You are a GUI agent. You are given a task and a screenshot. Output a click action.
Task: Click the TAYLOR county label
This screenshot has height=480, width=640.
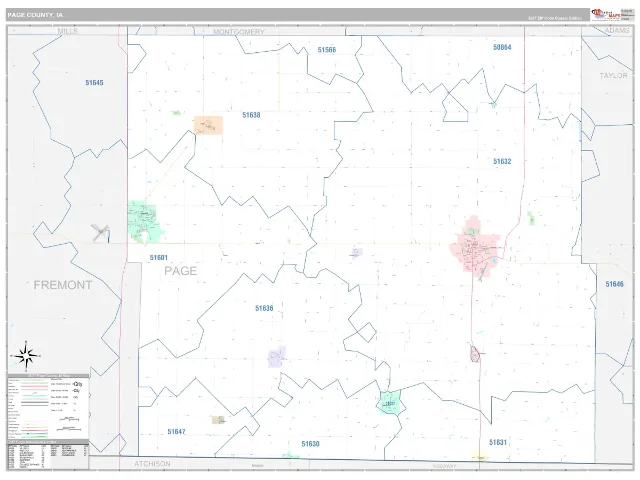613,76
